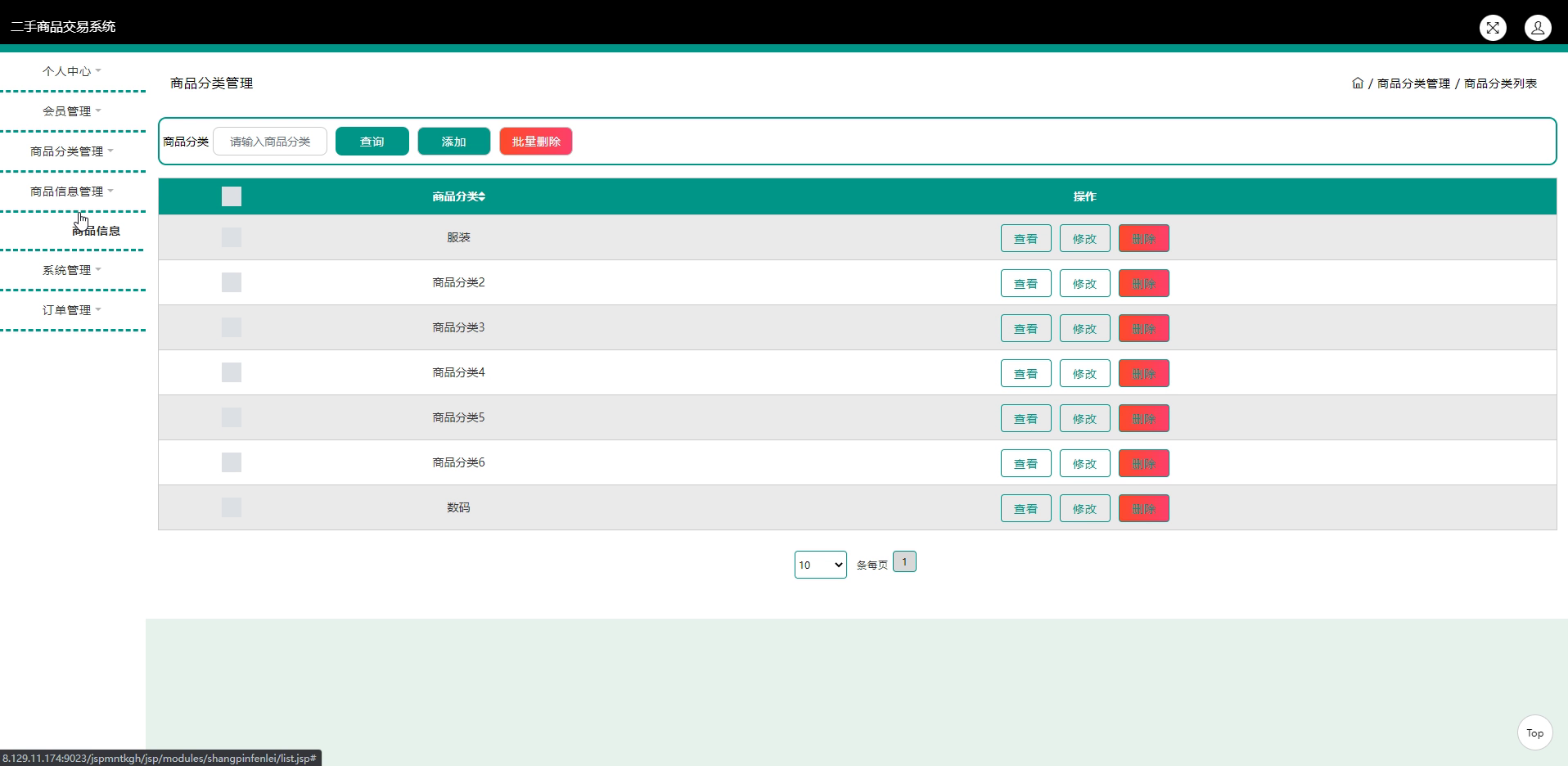Check the box for 商品分类5
Viewport: 1568px width, 766px height.
click(232, 417)
